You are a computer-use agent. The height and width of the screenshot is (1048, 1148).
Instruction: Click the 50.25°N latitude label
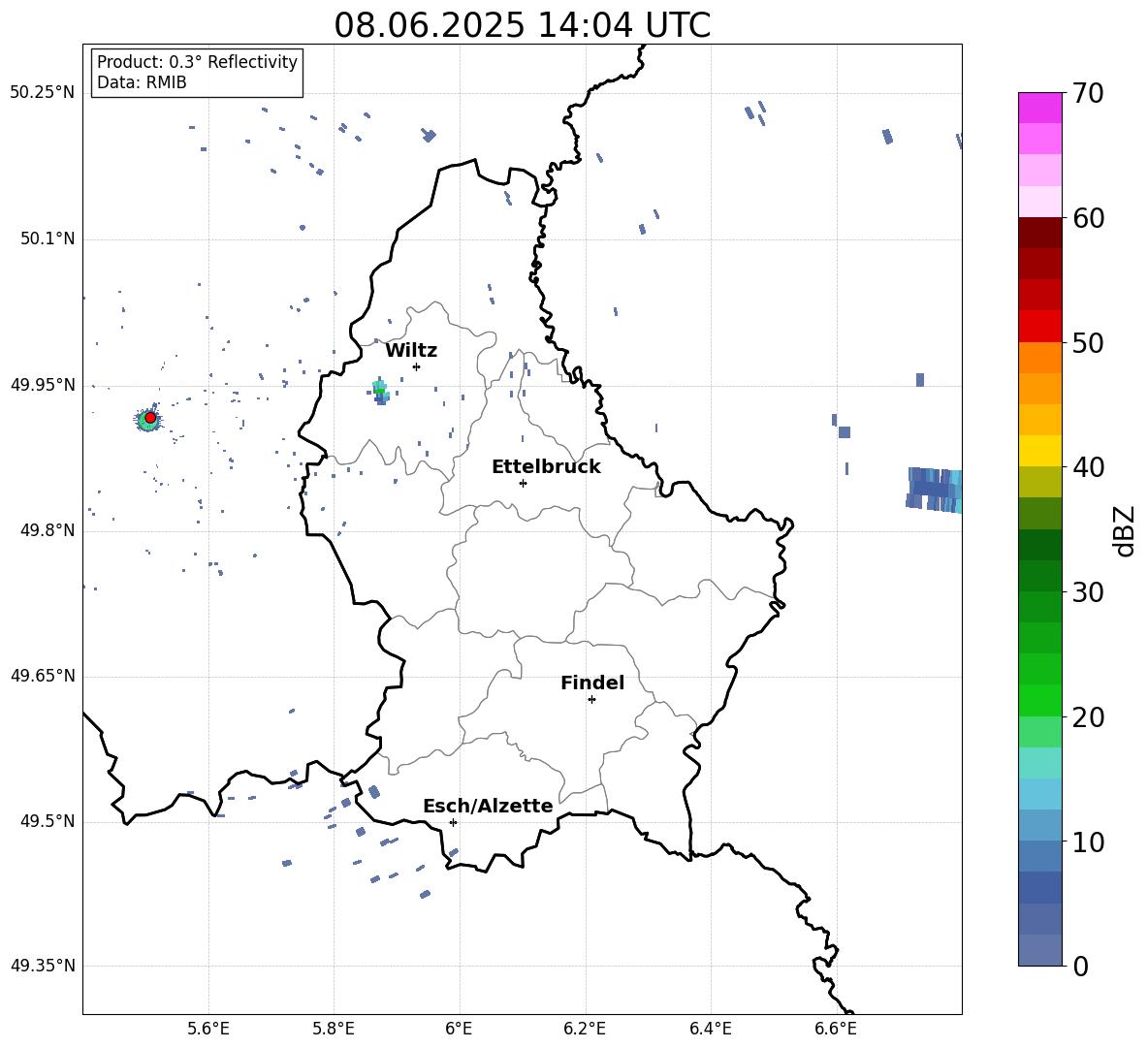click(43, 93)
